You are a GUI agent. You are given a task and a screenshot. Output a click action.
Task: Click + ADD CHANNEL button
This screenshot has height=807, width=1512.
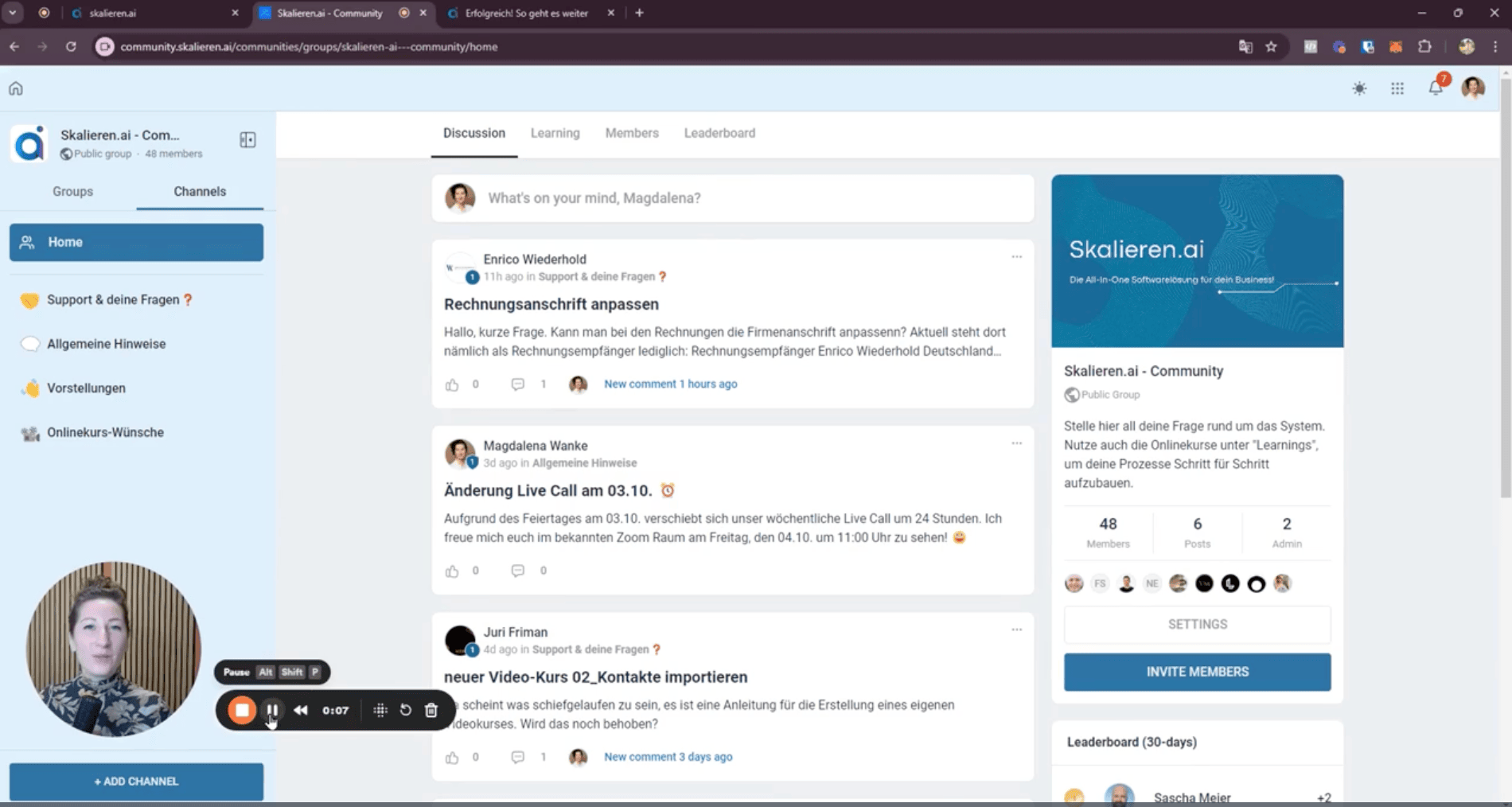[x=136, y=782]
